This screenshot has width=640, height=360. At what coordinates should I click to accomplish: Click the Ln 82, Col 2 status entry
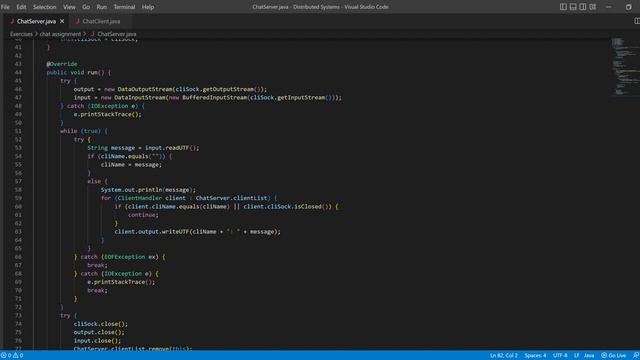coord(504,356)
